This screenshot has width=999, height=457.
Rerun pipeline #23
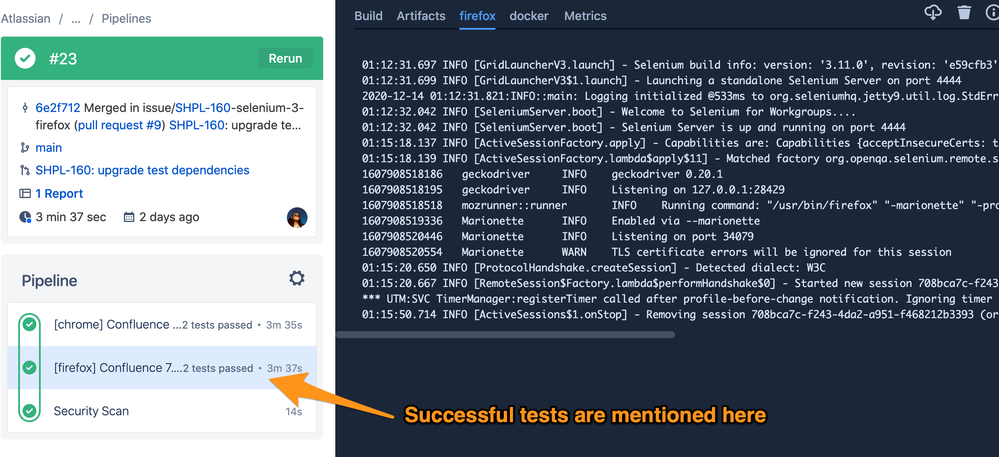coord(285,59)
